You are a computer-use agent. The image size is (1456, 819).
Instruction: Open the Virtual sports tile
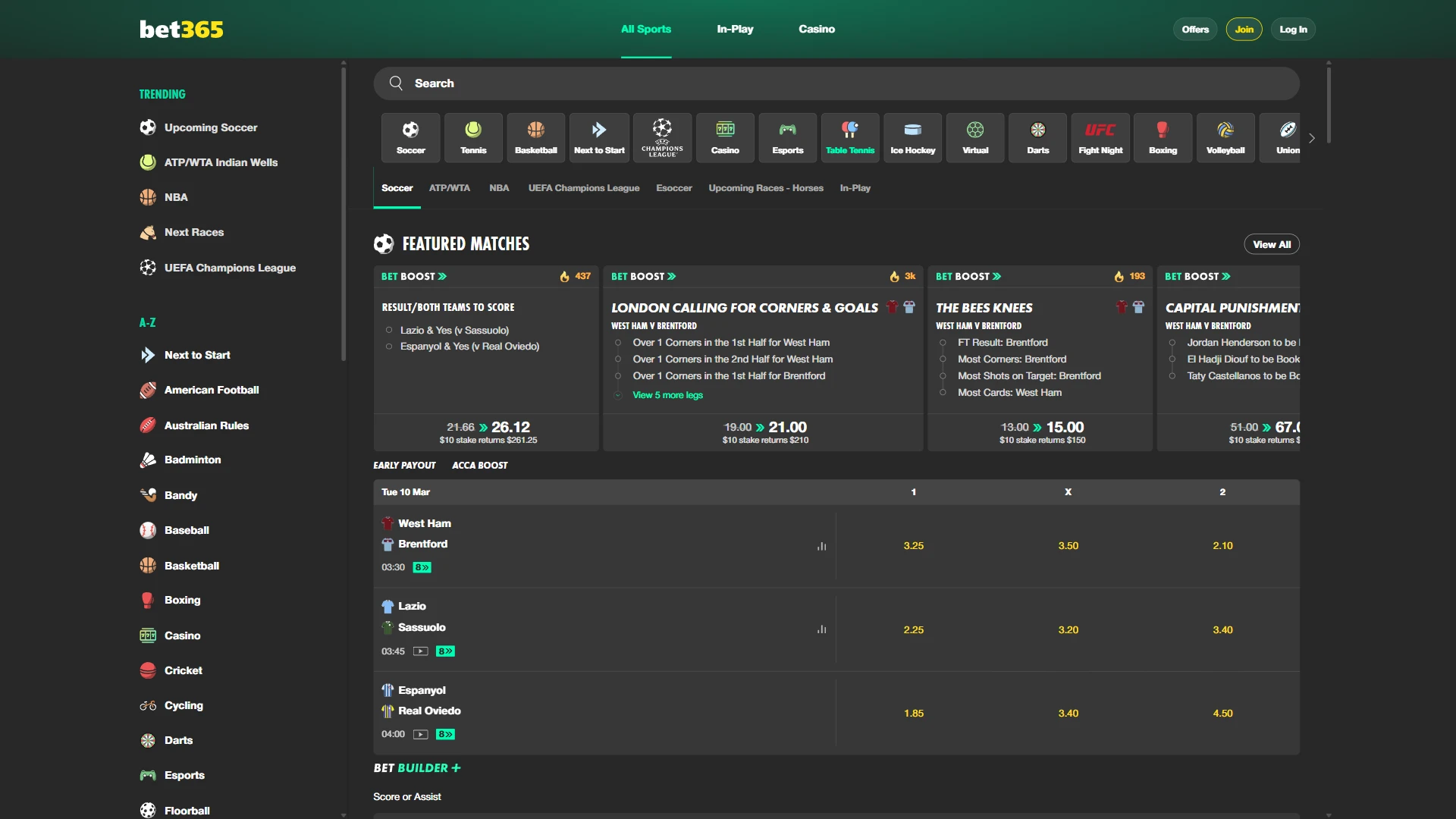(x=975, y=137)
